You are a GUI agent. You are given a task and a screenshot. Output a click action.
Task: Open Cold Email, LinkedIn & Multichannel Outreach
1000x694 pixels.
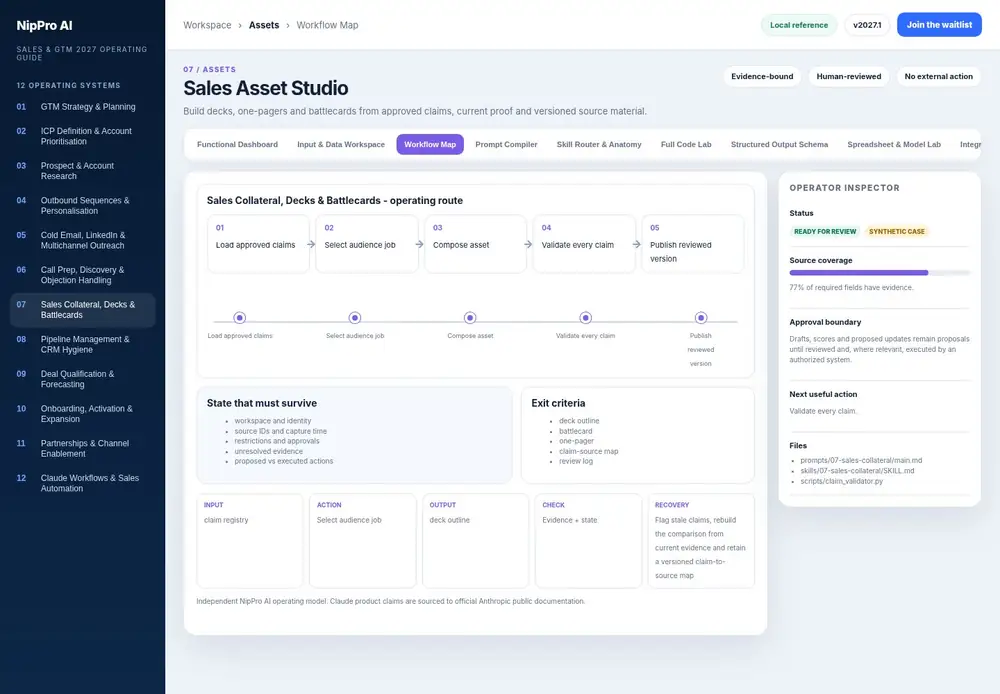pos(83,240)
